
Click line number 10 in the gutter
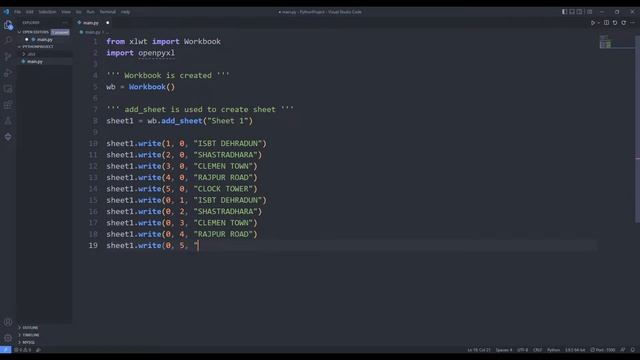(x=93, y=143)
